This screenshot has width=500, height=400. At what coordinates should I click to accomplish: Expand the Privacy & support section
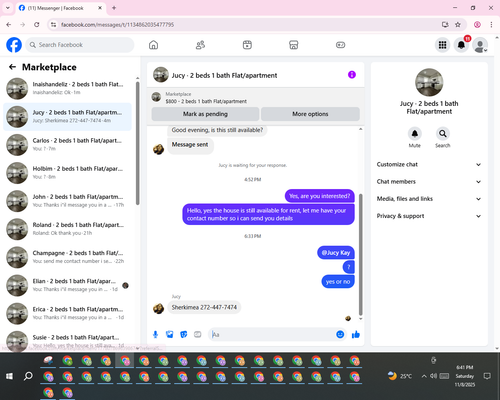(429, 216)
